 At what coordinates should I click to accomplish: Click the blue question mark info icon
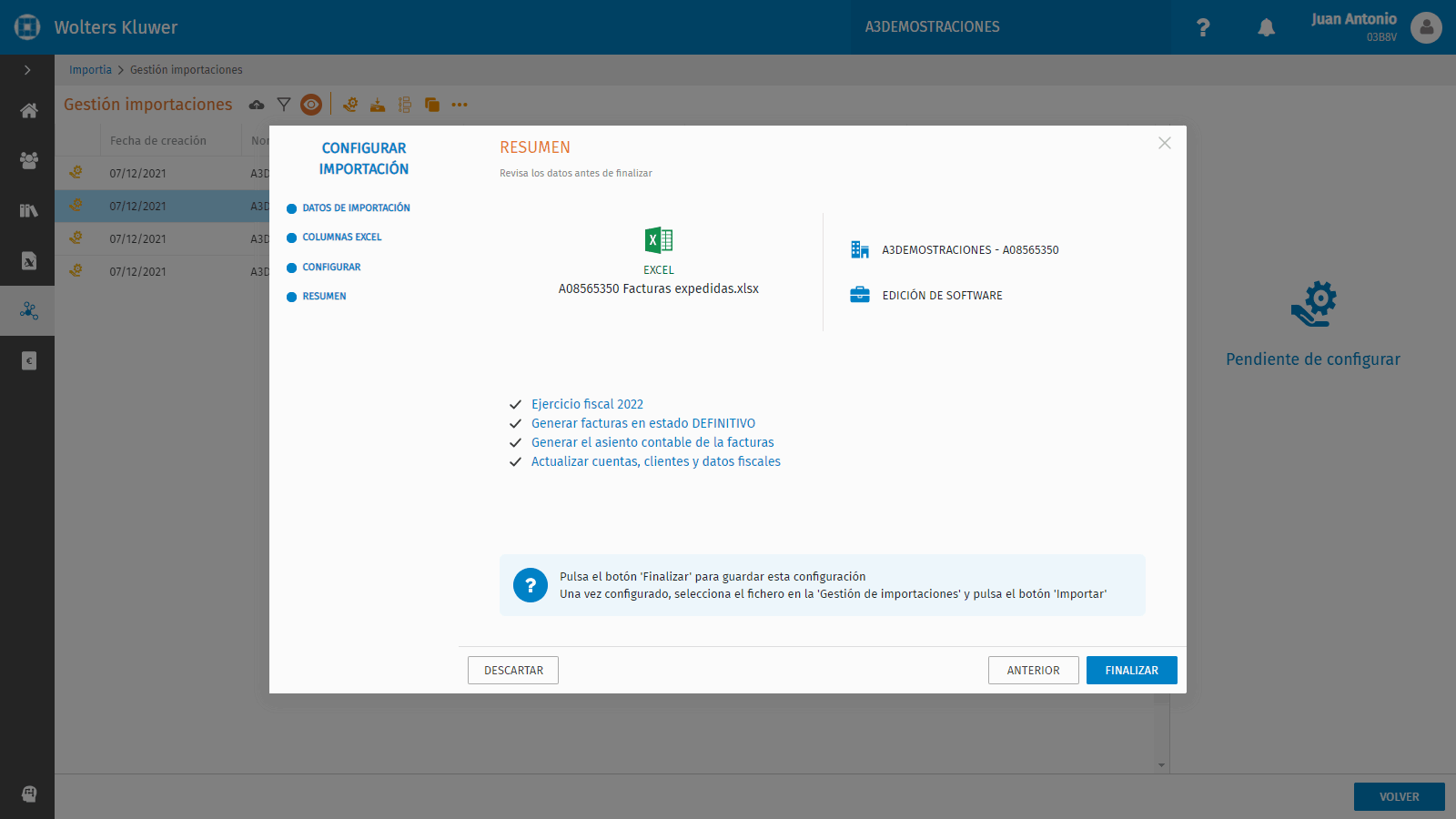coord(531,585)
